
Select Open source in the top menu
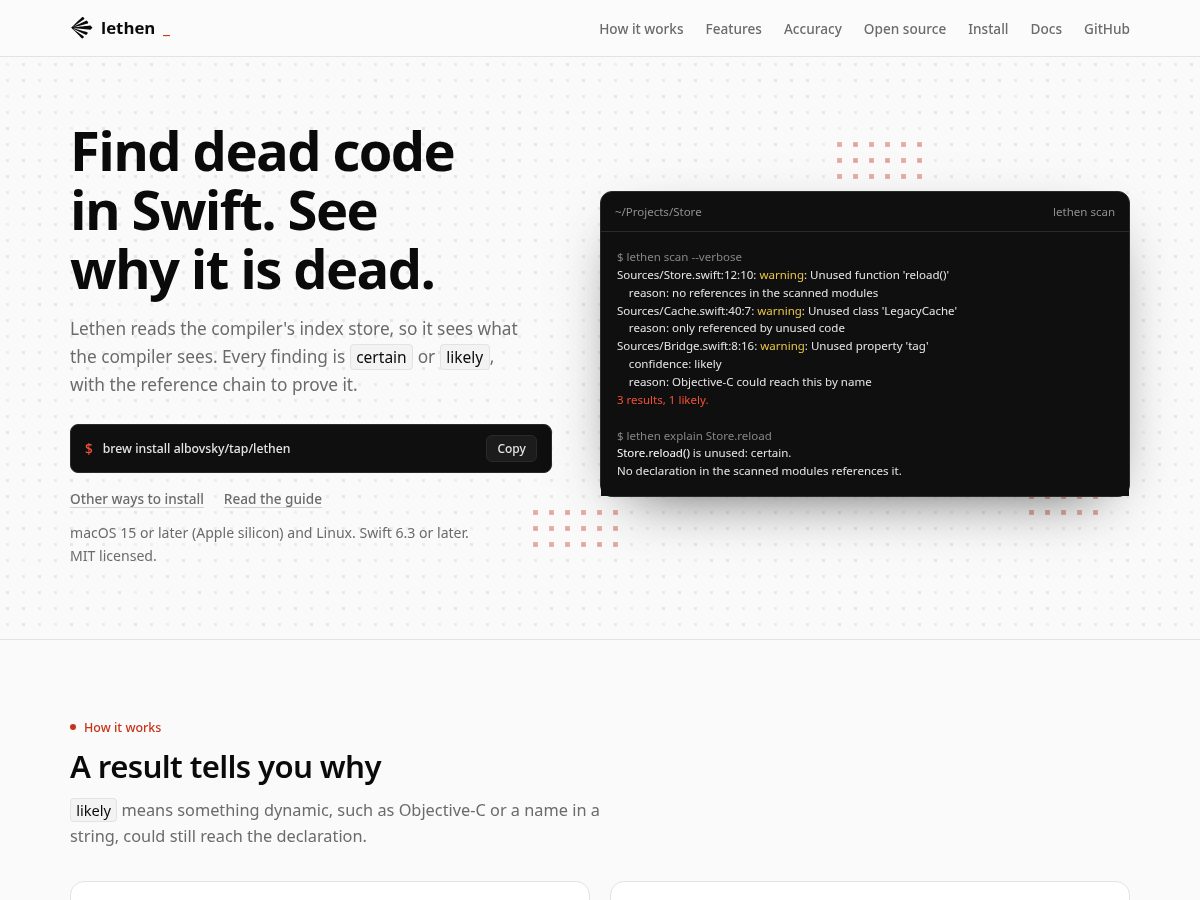[x=904, y=29]
